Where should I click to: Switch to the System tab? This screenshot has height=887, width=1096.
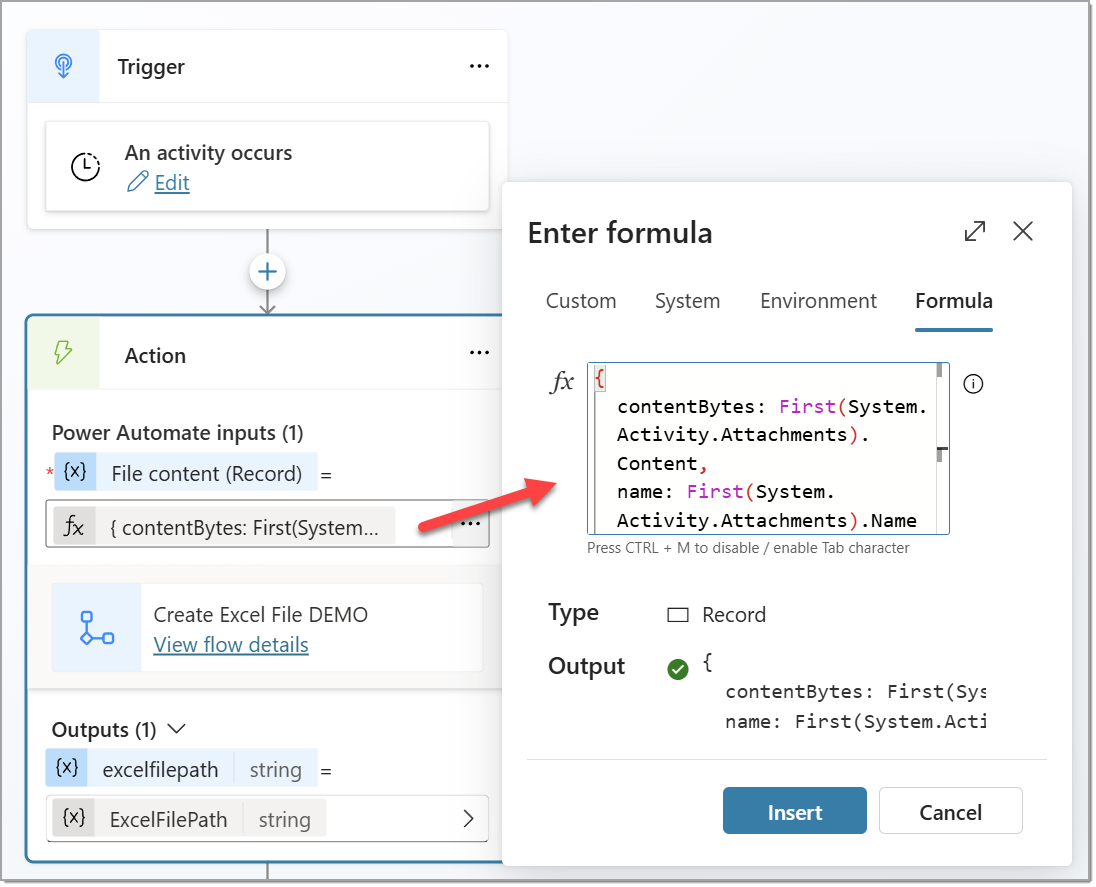[687, 301]
